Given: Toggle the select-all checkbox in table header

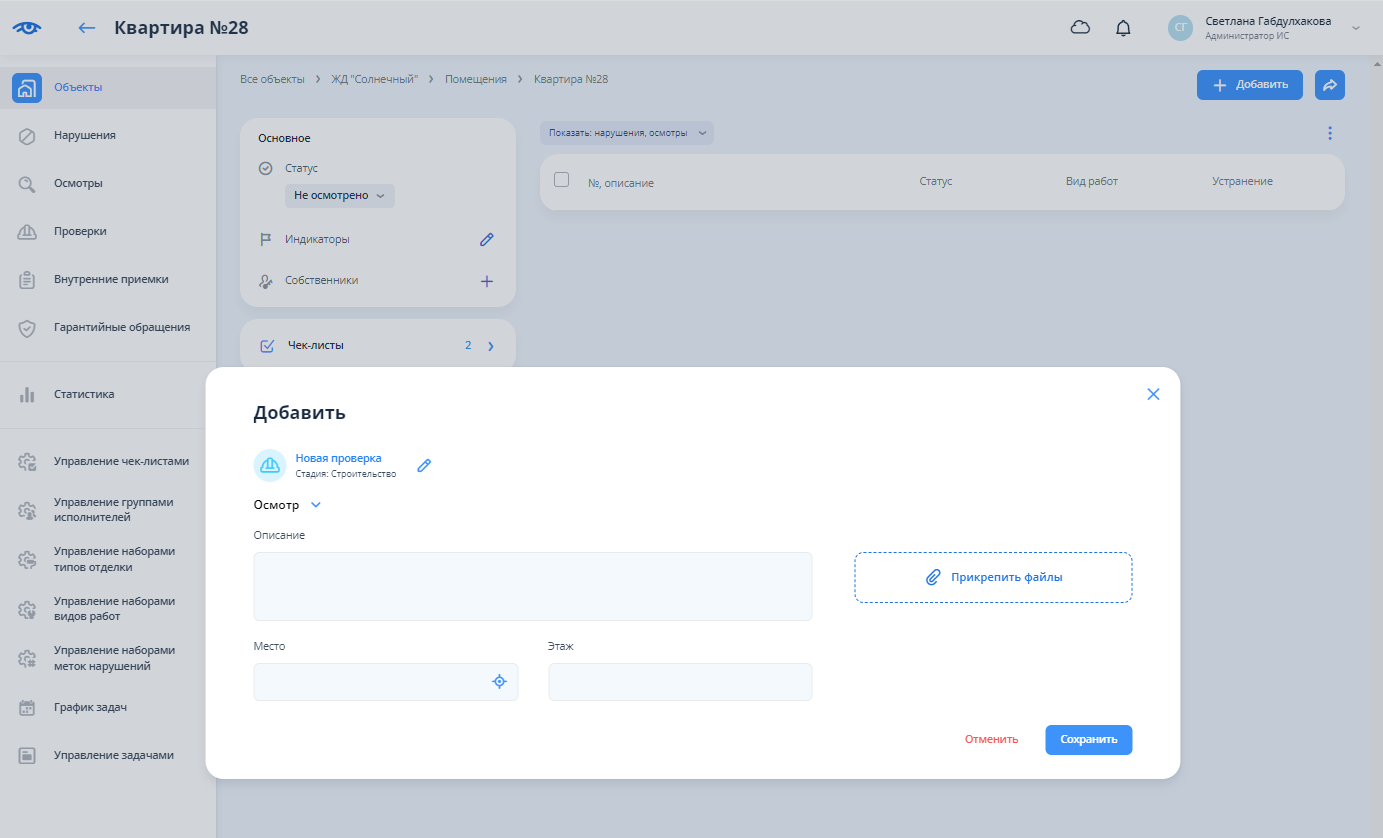Looking at the screenshot, I should (x=562, y=180).
